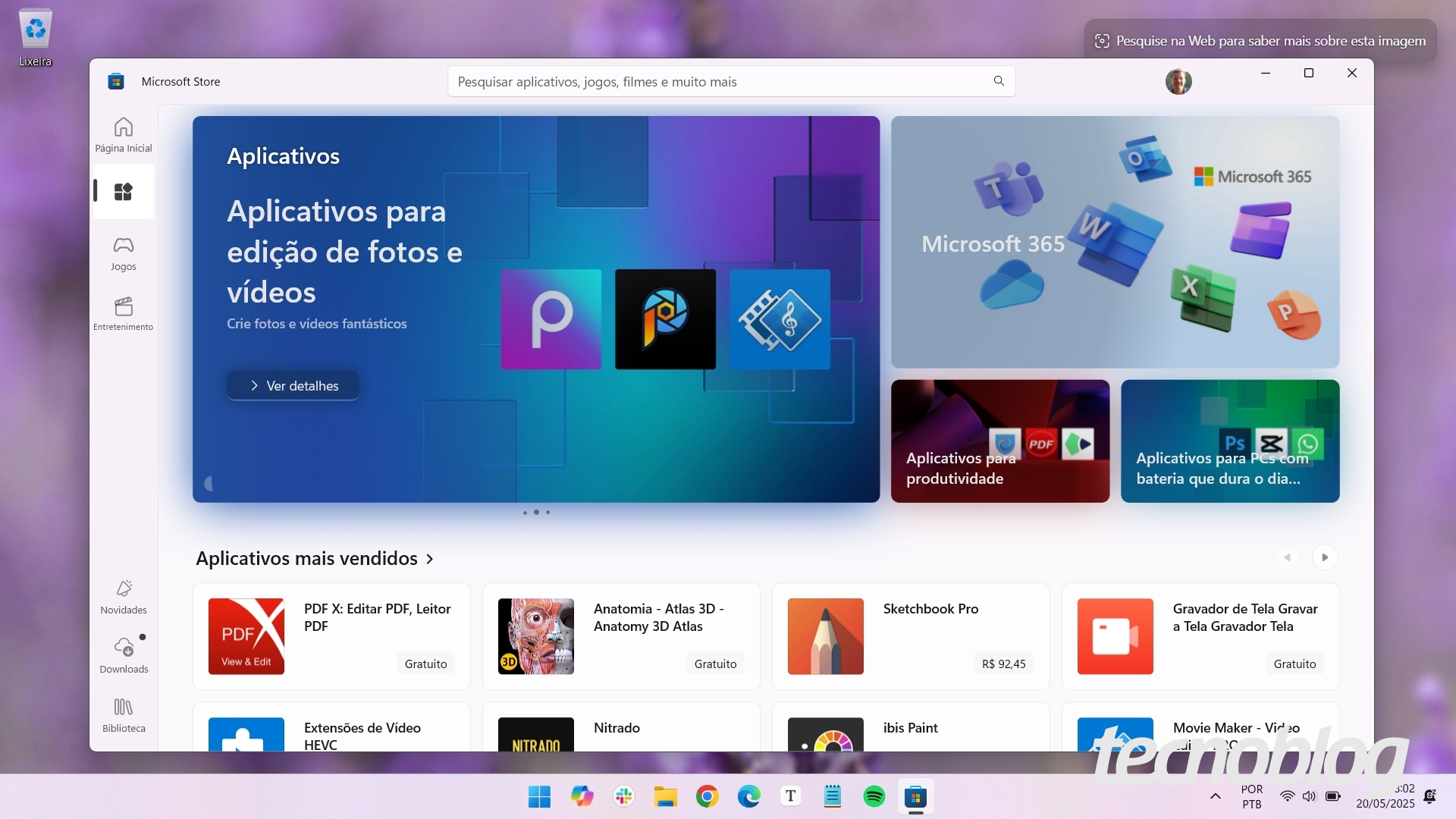Click Gratuito button for PDF X
Screen dimensions: 1456x819
(425, 664)
